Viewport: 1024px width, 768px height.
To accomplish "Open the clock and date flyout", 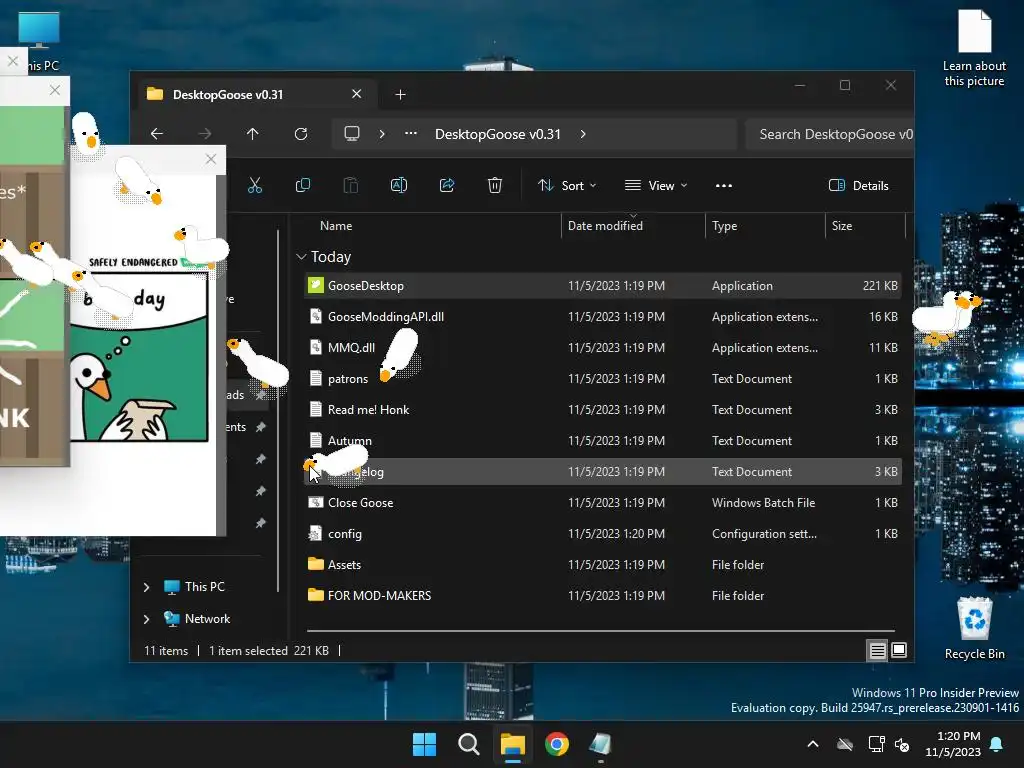I will point(953,744).
